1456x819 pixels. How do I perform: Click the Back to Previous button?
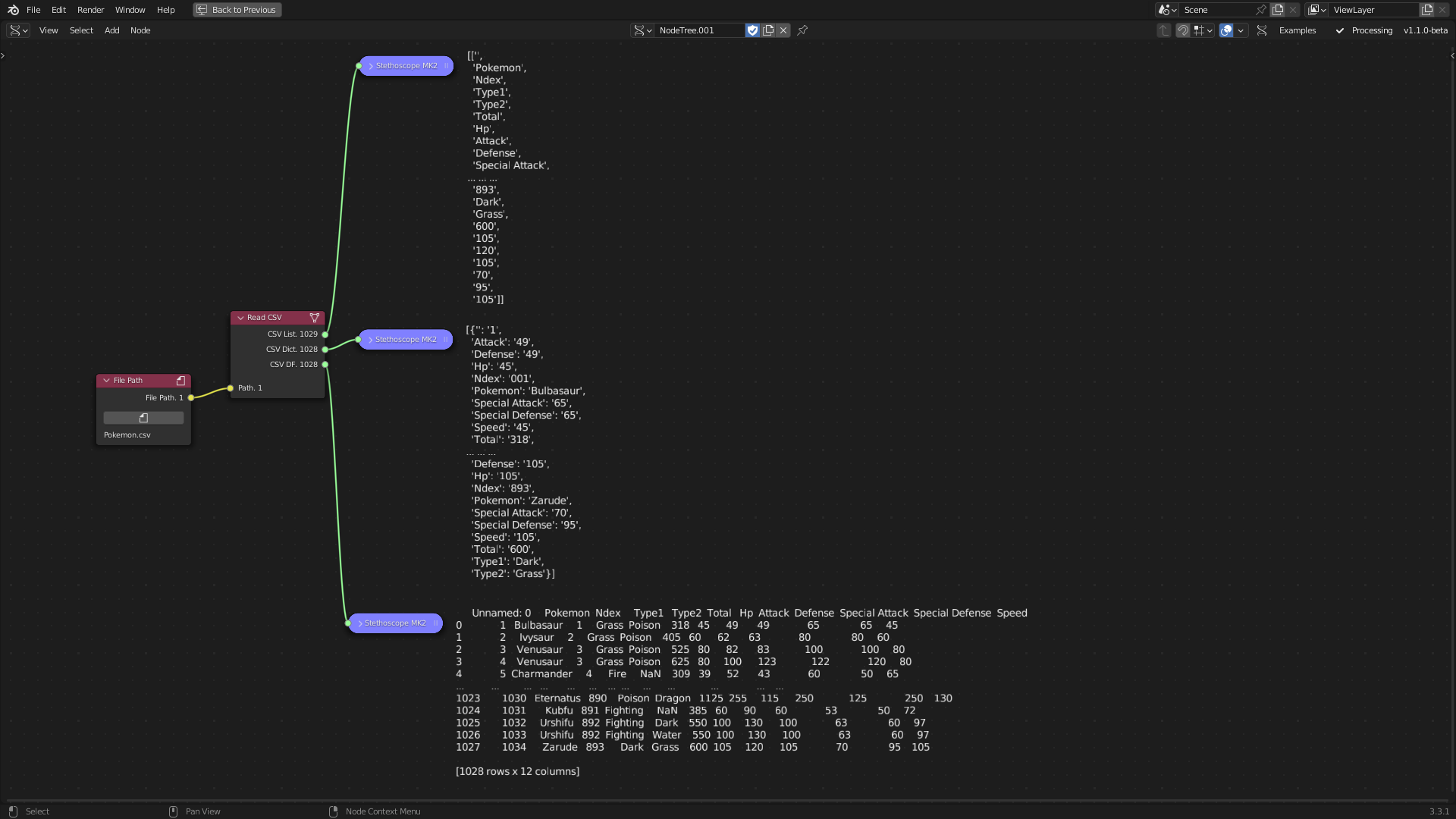[237, 10]
